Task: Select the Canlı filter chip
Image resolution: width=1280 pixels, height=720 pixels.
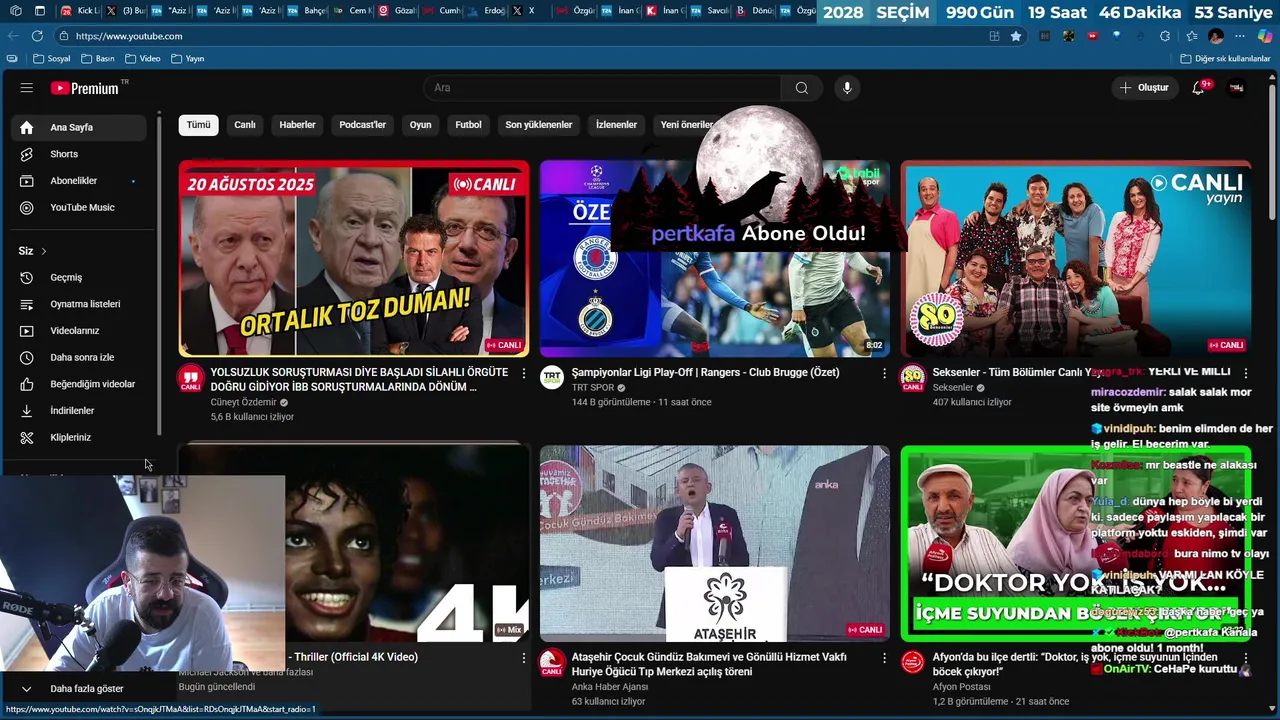Action: click(245, 125)
